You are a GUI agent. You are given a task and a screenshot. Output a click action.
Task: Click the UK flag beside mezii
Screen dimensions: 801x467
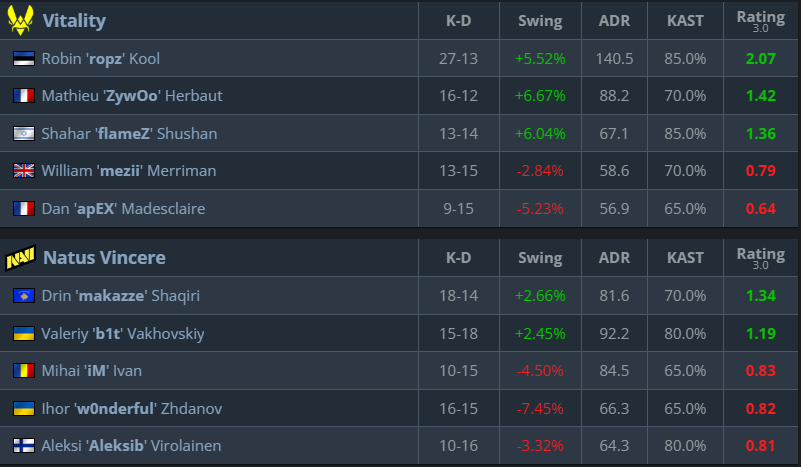pos(23,171)
